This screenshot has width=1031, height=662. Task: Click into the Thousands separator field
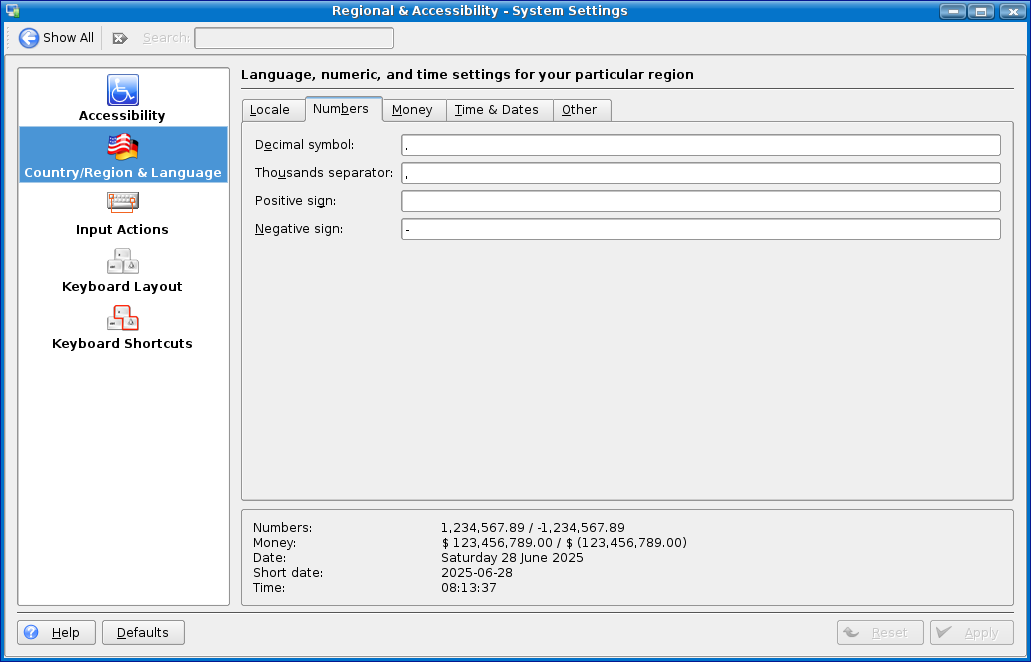[x=700, y=173]
